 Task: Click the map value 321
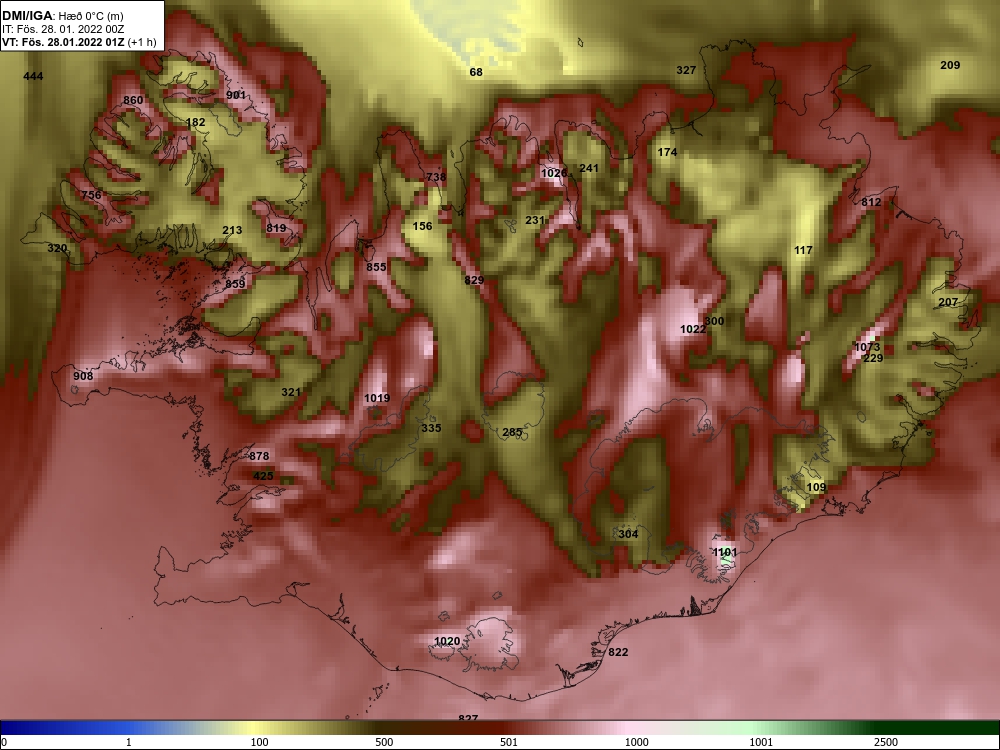tap(291, 392)
